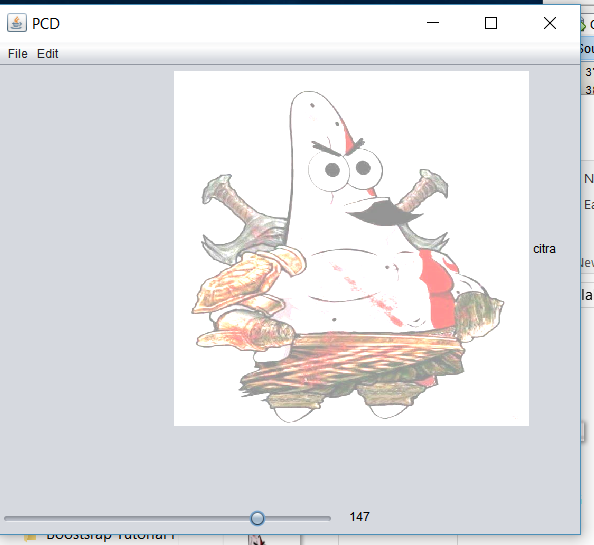Close the PCD window

pyautogui.click(x=550, y=23)
